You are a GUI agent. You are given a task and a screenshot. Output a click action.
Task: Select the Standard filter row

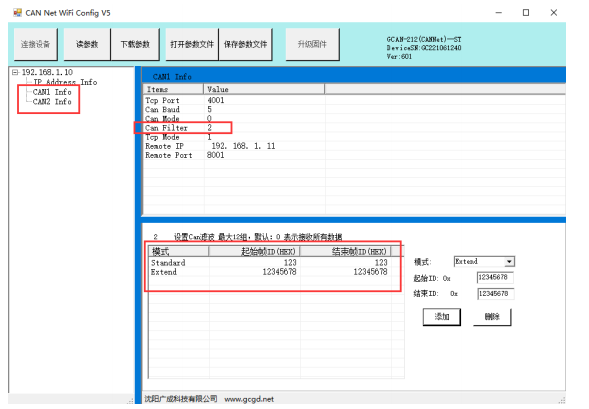pos(269,263)
